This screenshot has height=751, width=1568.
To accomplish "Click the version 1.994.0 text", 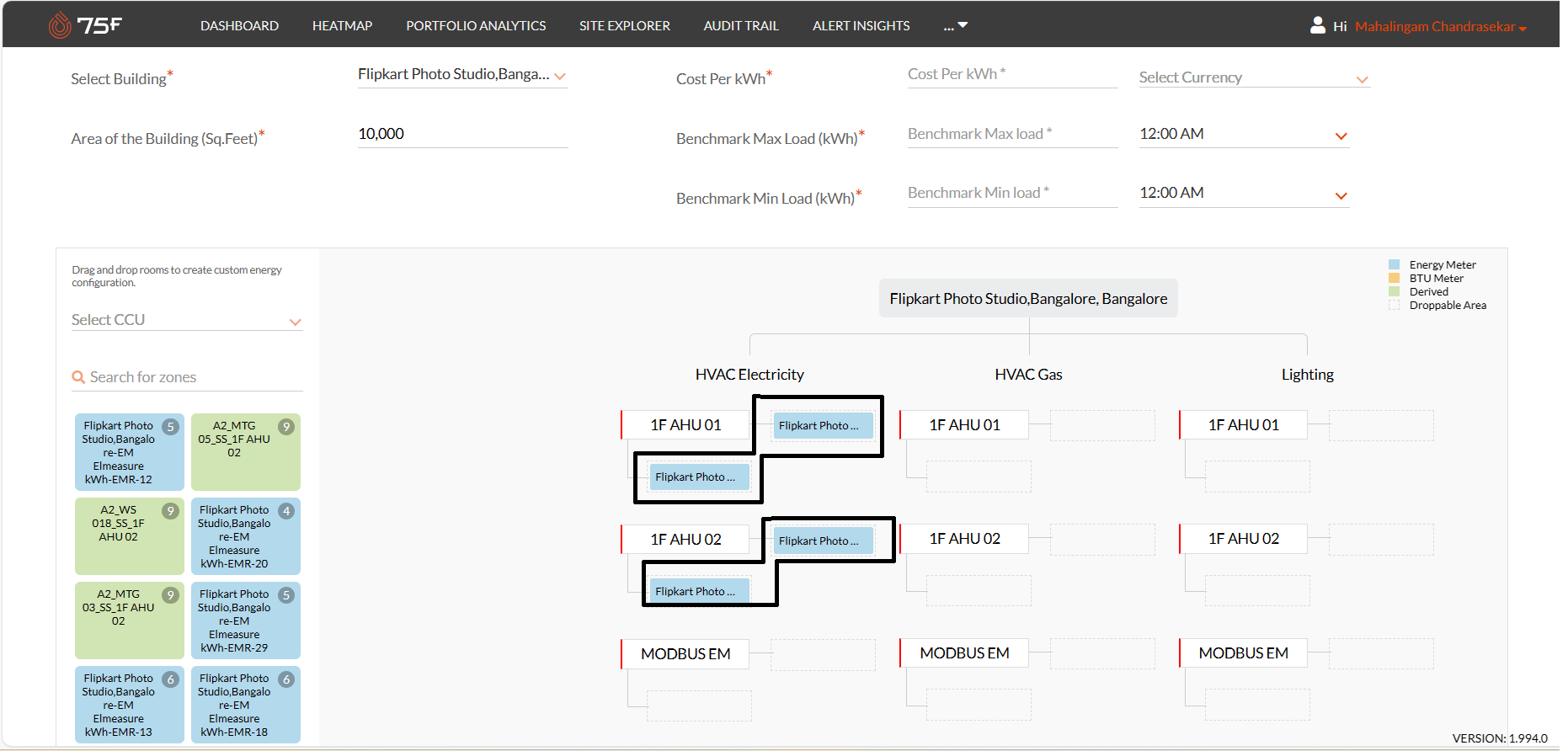I will [x=1500, y=738].
